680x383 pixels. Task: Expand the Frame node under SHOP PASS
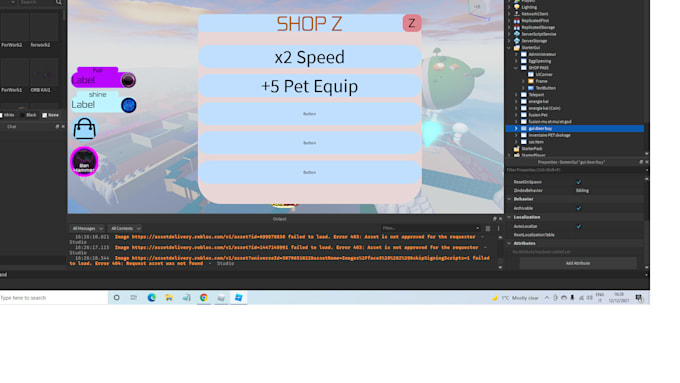tap(523, 81)
